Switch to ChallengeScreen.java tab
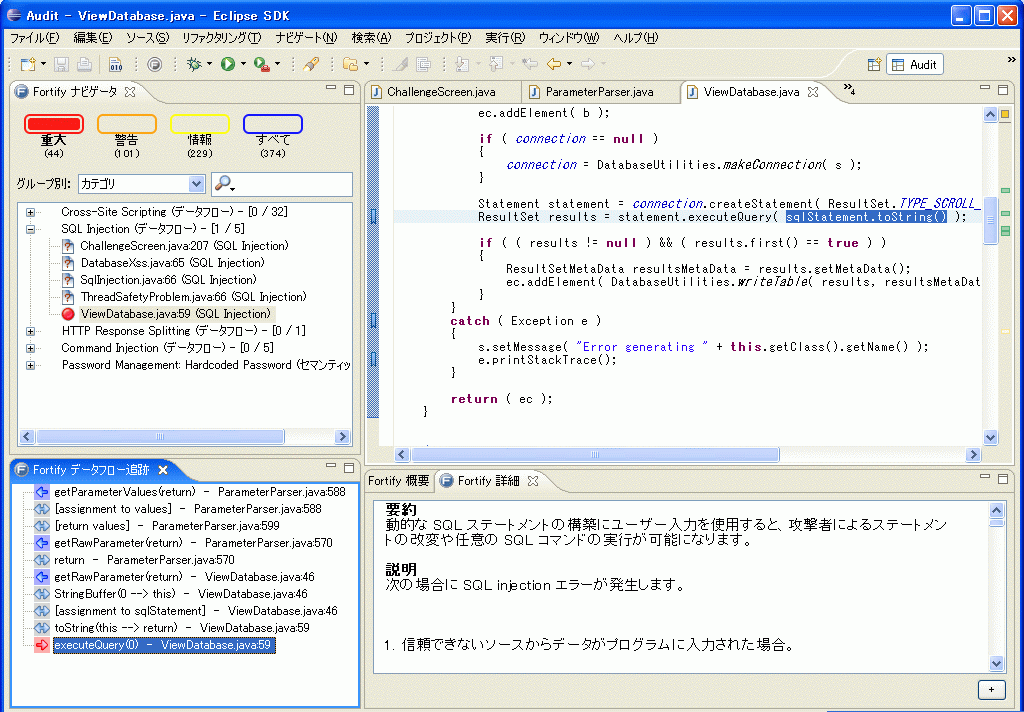The height and width of the screenshot is (712, 1024). tap(441, 92)
